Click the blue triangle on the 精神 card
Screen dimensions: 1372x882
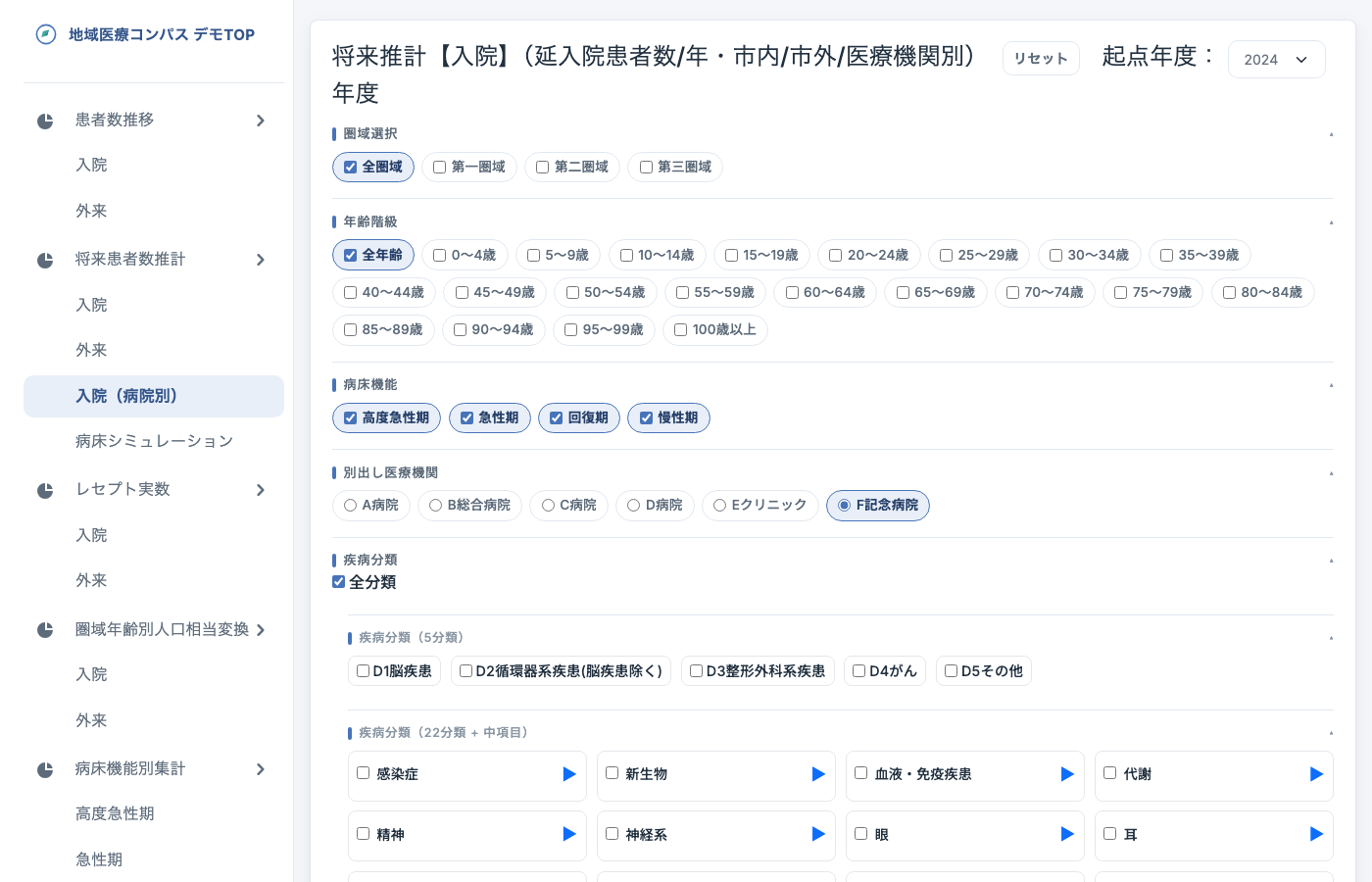(x=569, y=834)
